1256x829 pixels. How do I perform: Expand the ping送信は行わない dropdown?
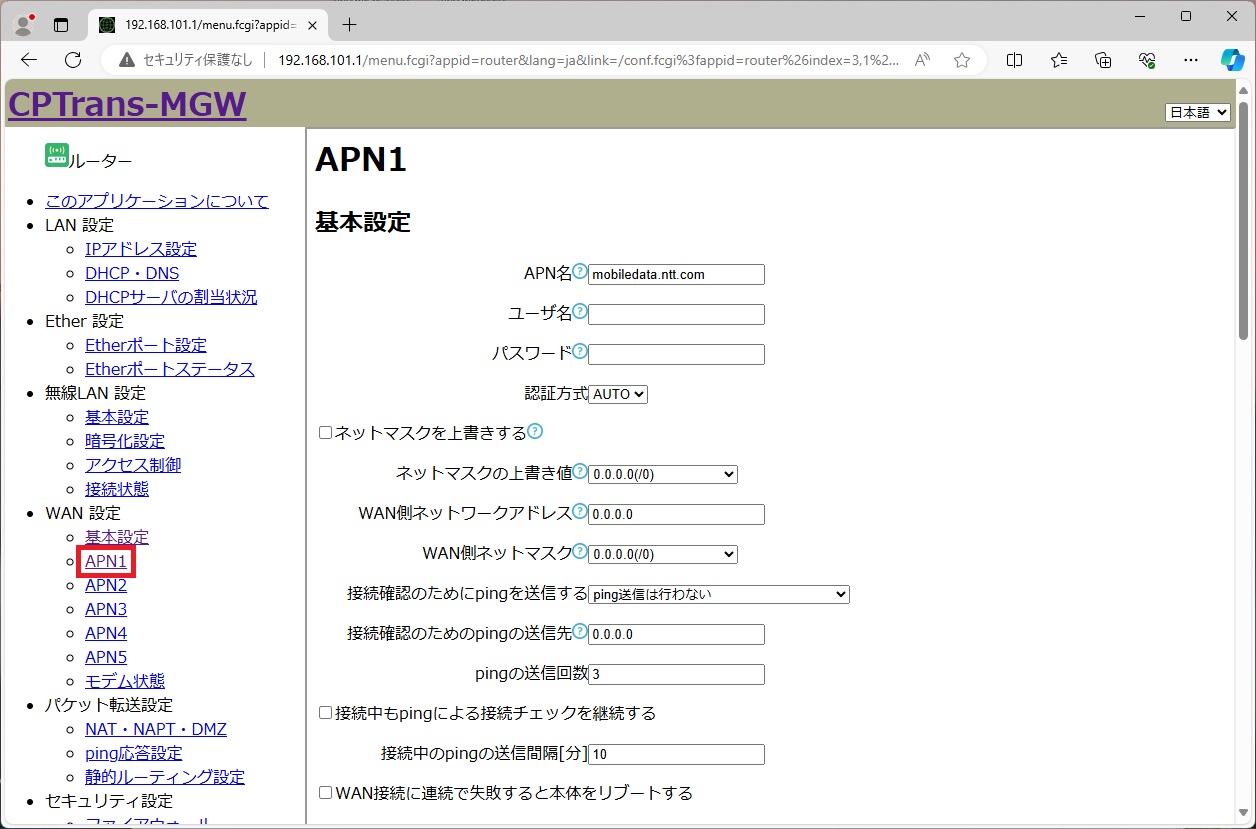coord(718,594)
